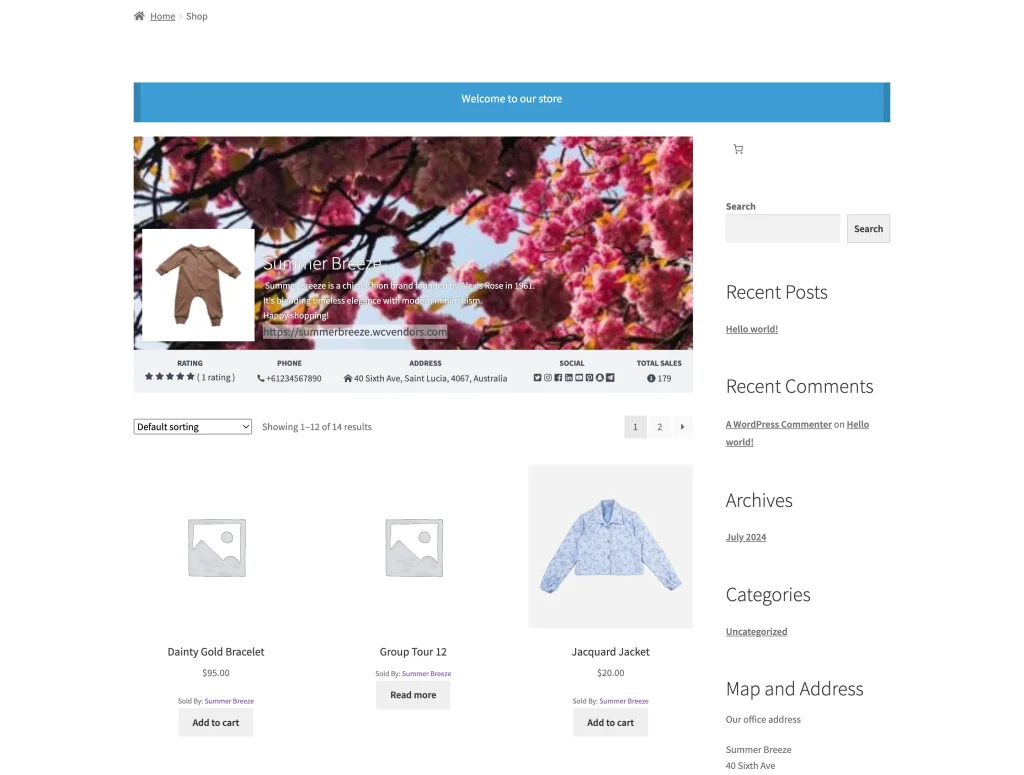Open the July 2024 archive link
1024x775 pixels.
click(746, 537)
